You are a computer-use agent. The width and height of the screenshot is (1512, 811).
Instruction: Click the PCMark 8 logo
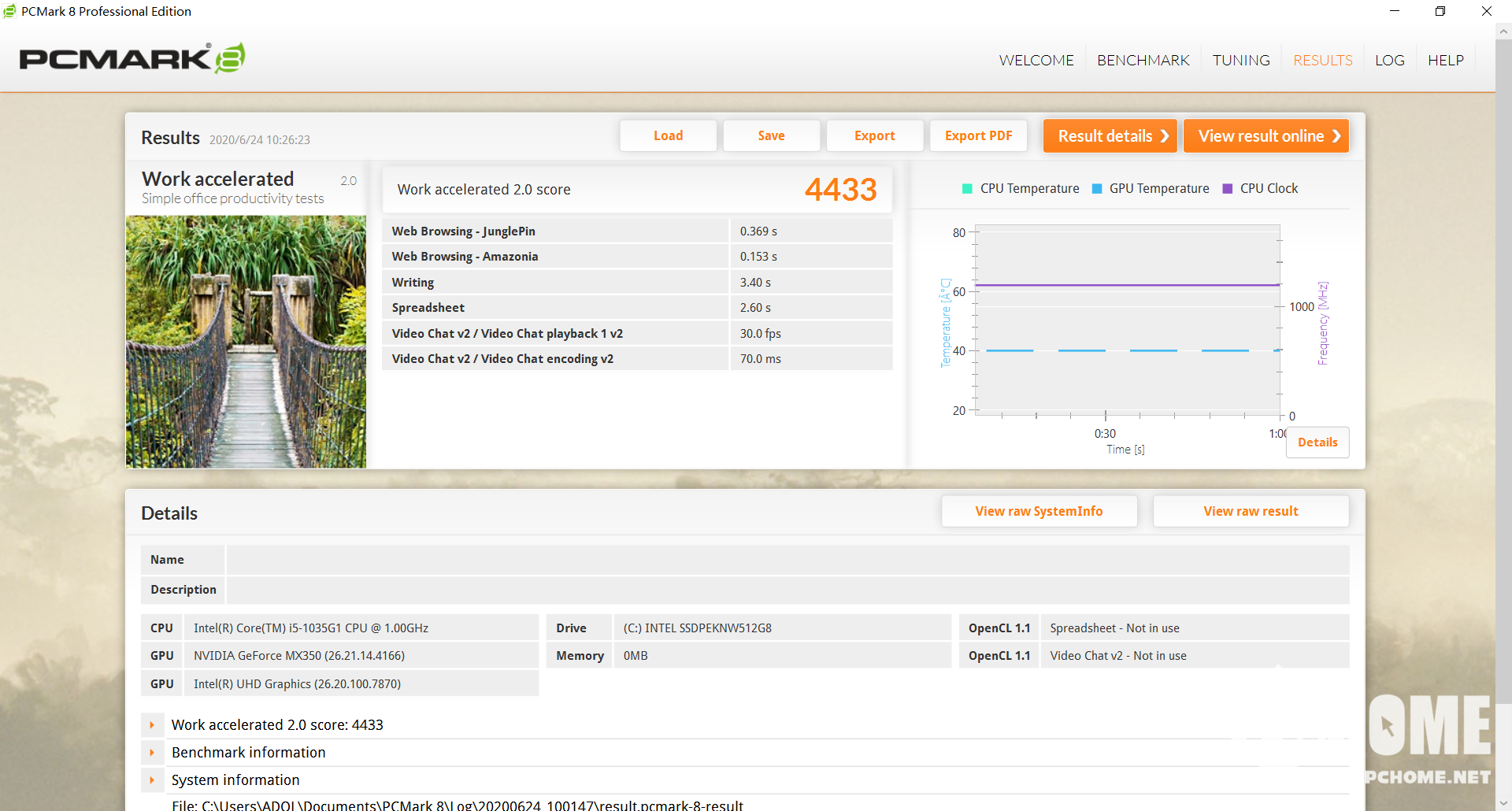coord(132,59)
